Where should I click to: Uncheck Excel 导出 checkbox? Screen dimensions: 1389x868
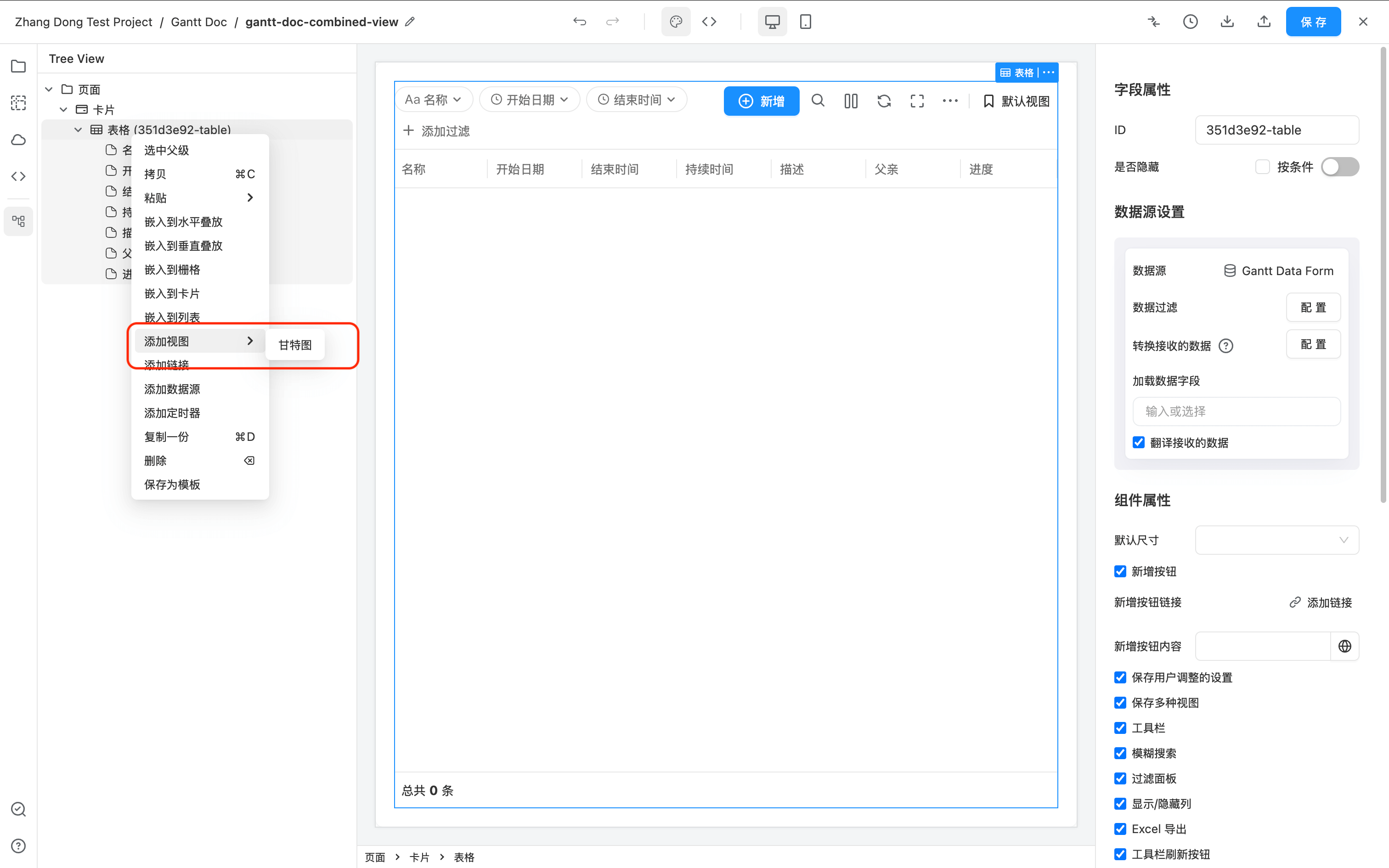(x=1120, y=829)
